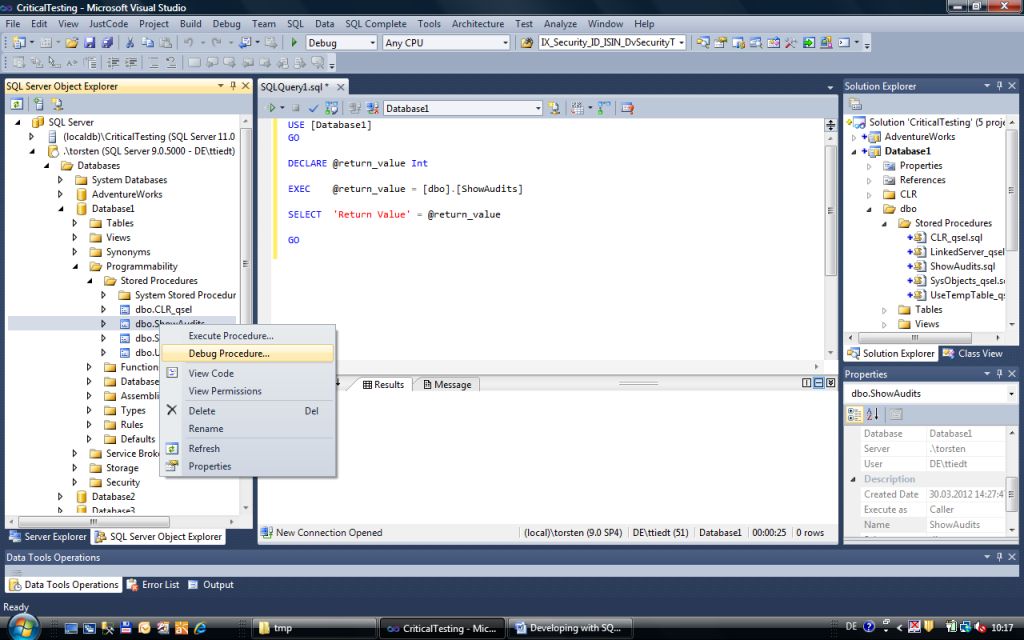Click Cancel query stop icon
1024x640 pixels.
tap(296, 108)
